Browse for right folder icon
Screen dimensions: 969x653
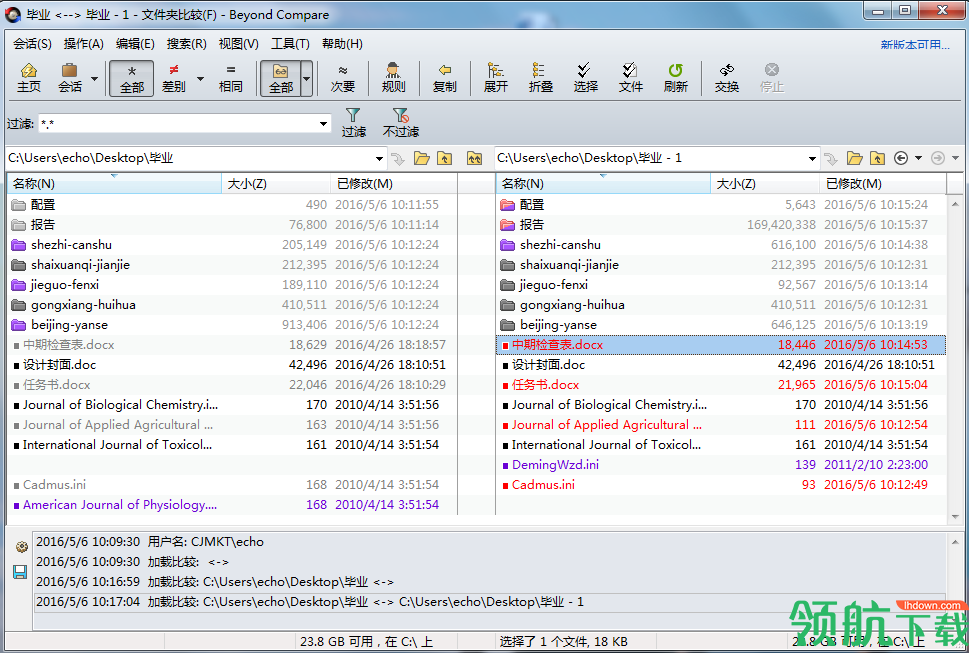pos(855,159)
